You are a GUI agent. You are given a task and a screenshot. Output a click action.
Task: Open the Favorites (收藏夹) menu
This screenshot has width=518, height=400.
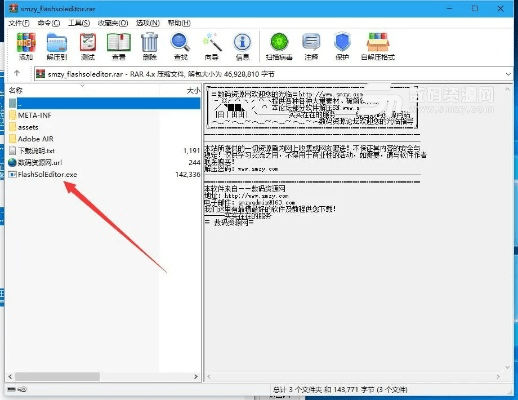[113, 23]
